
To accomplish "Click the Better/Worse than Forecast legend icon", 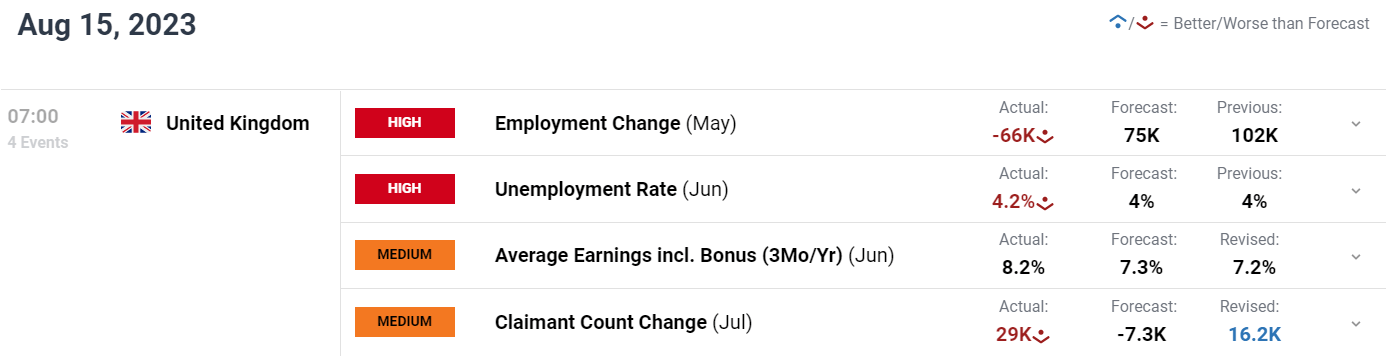I will (1132, 23).
